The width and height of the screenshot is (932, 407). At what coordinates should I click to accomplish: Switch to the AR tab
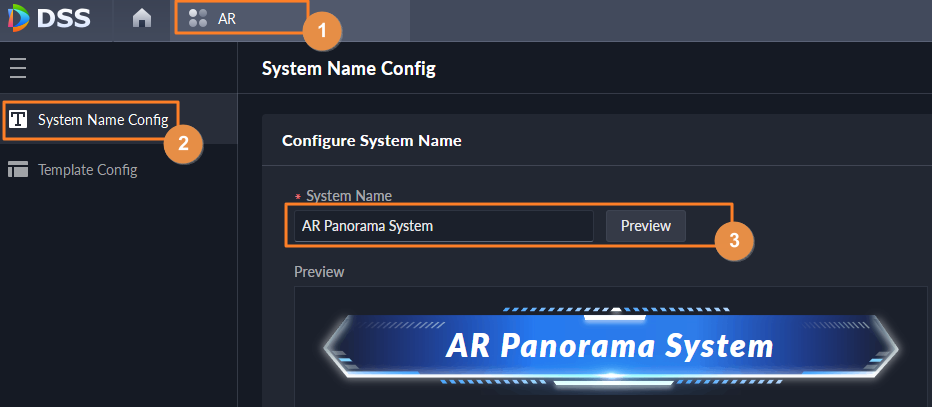228,19
